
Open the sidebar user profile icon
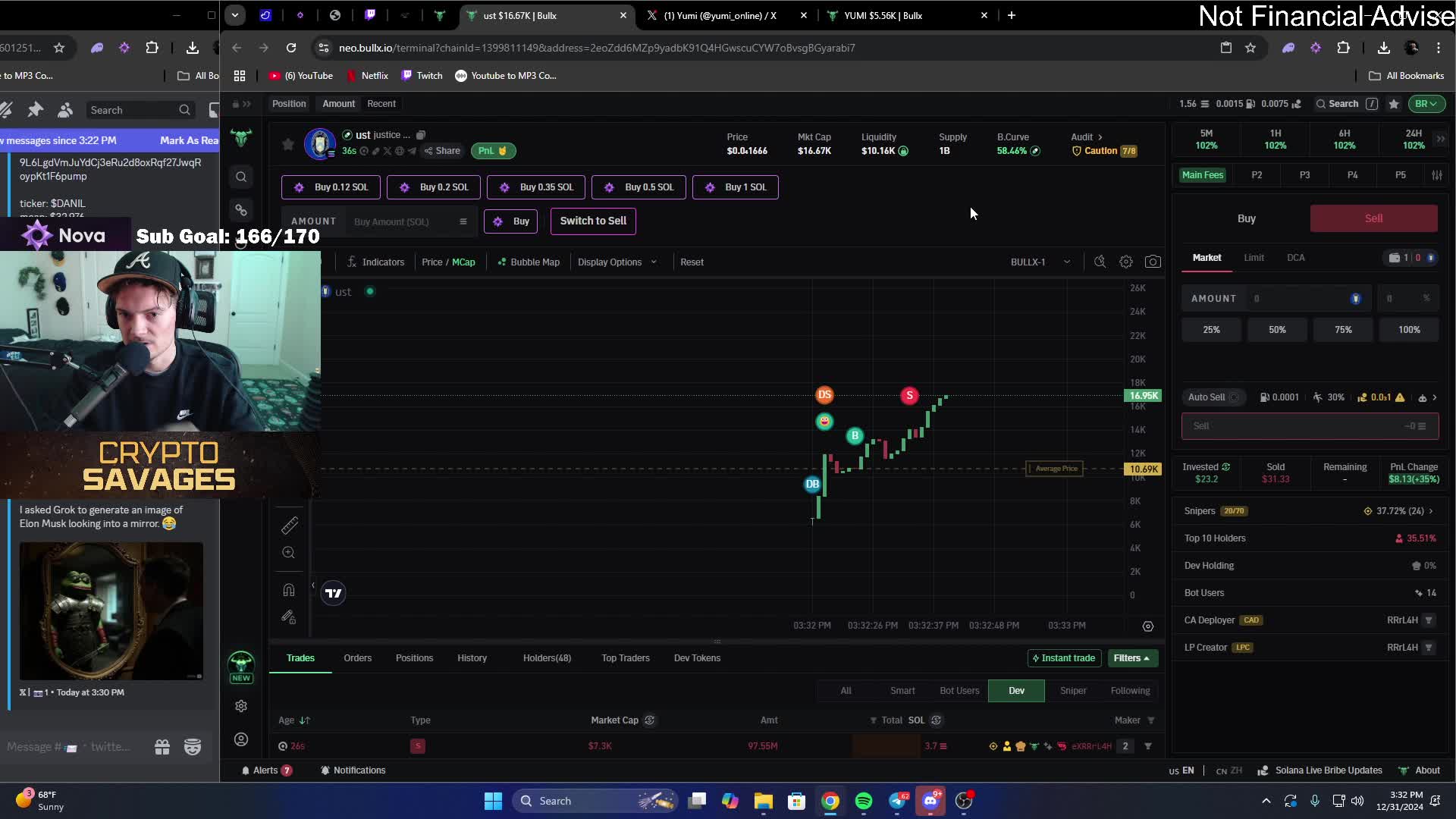click(x=241, y=739)
